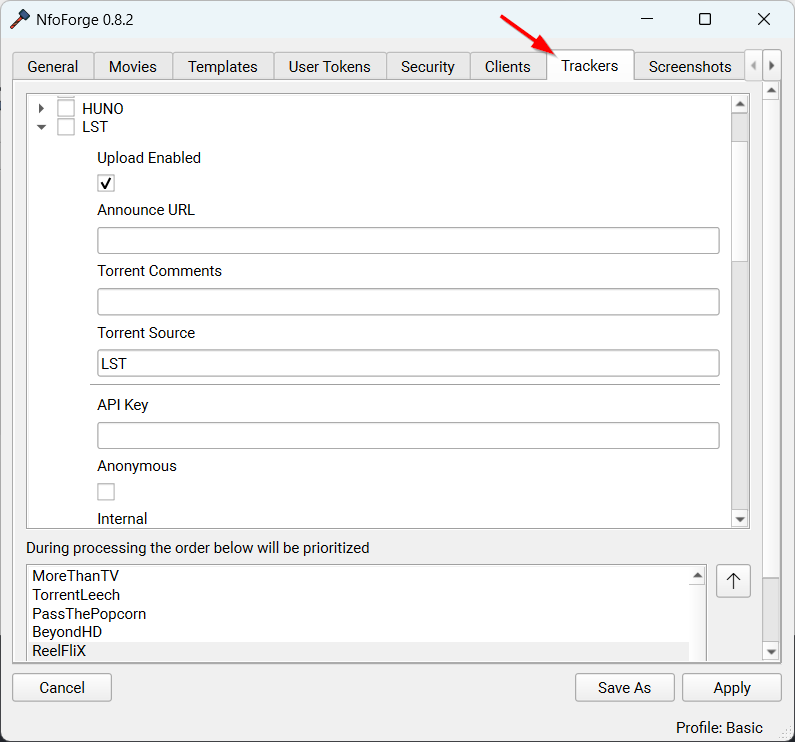Maximize the NfoForge window
795x742 pixels.
click(x=705, y=19)
